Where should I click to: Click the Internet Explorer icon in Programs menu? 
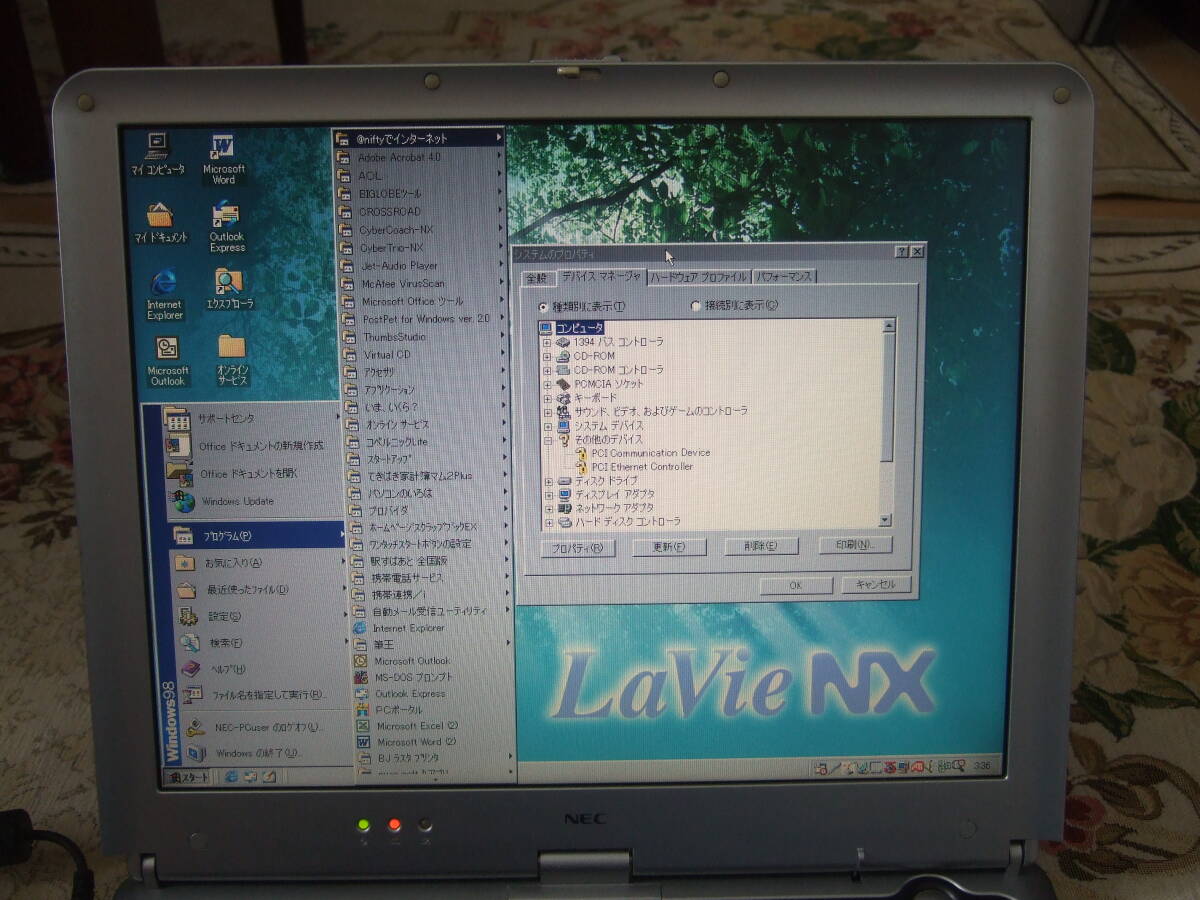click(x=360, y=628)
